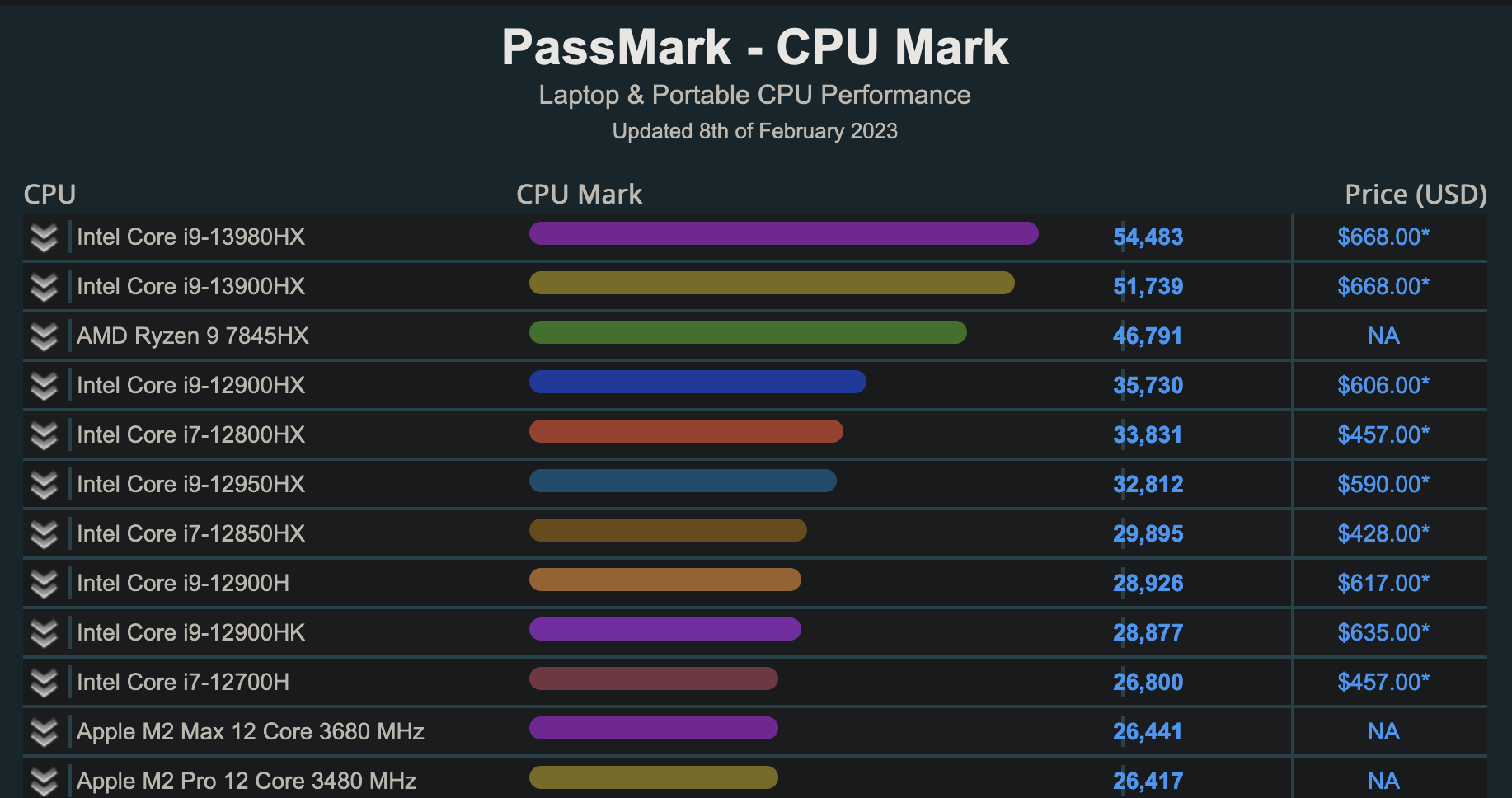1512x798 pixels.
Task: Open the Intel Core i7-12850HX CPU link
Action: click(x=190, y=533)
